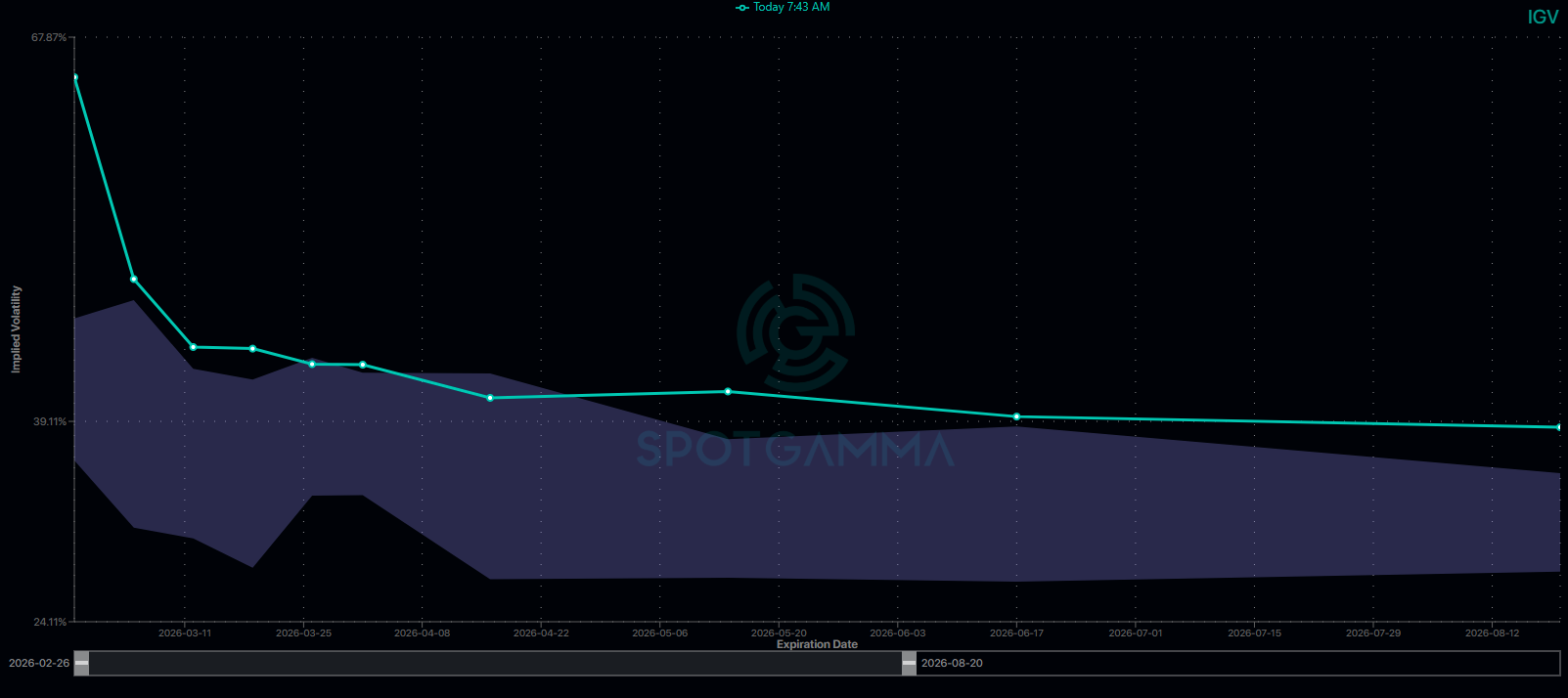Toggle the "Today 7:43 AM" legend series
This screenshot has height=698, width=1568.
pyautogui.click(x=783, y=8)
